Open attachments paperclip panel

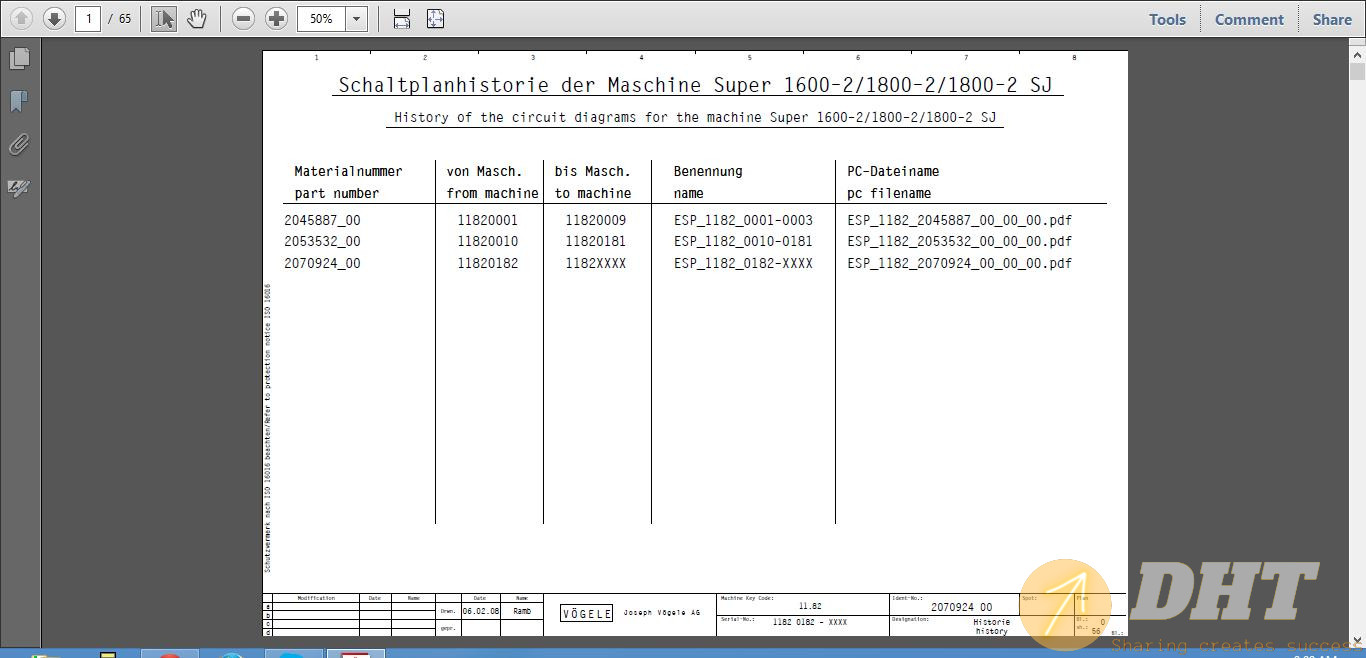(19, 145)
